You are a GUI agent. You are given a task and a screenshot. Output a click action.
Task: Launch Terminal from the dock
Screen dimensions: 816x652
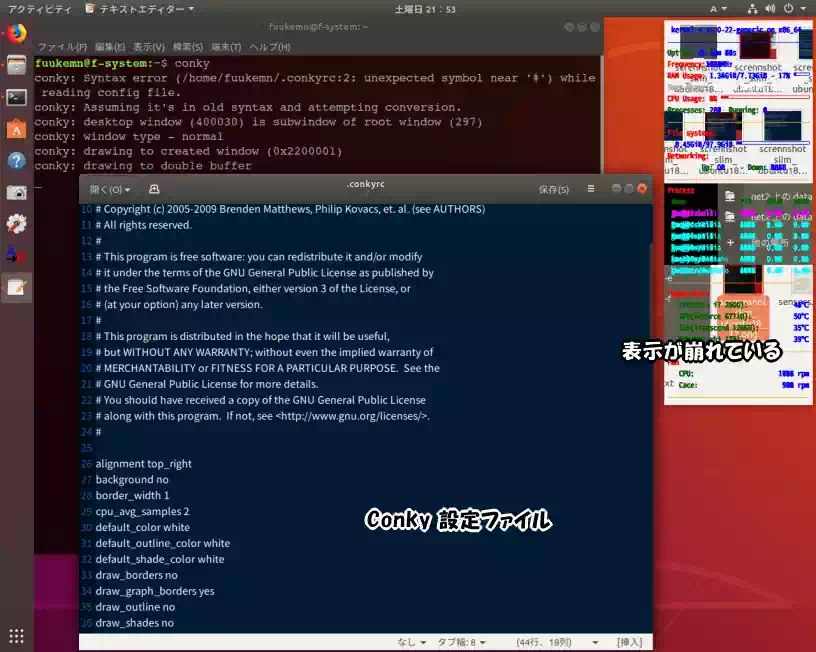[x=17, y=97]
